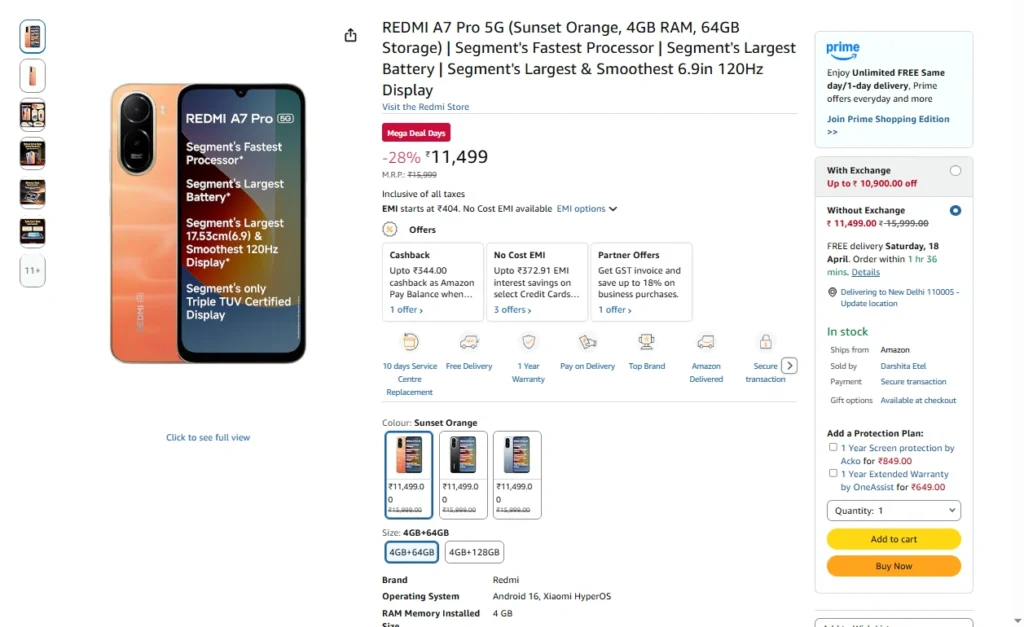Open the Quantity dropdown

point(893,510)
